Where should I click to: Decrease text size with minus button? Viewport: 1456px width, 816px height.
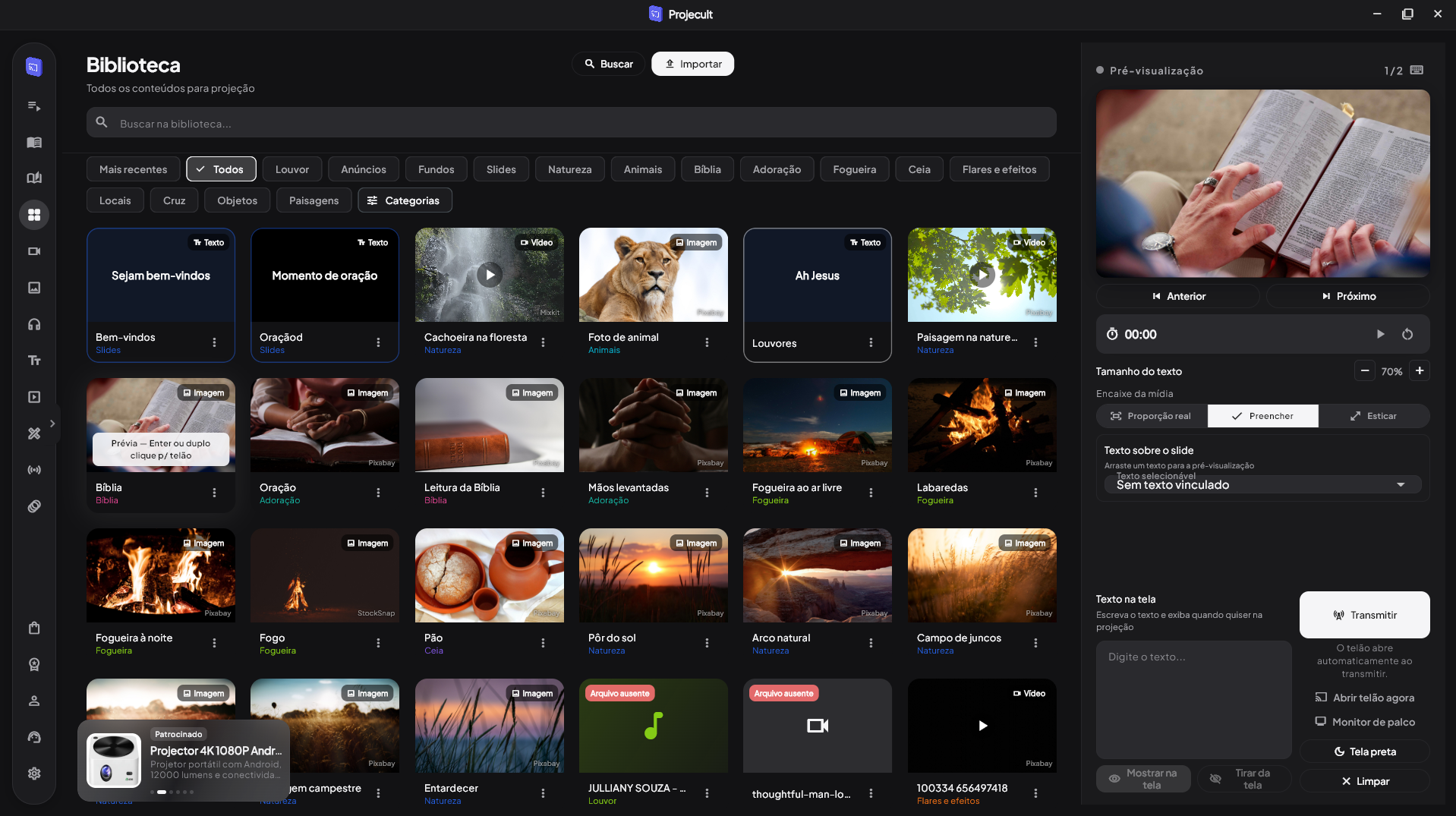tap(1364, 370)
